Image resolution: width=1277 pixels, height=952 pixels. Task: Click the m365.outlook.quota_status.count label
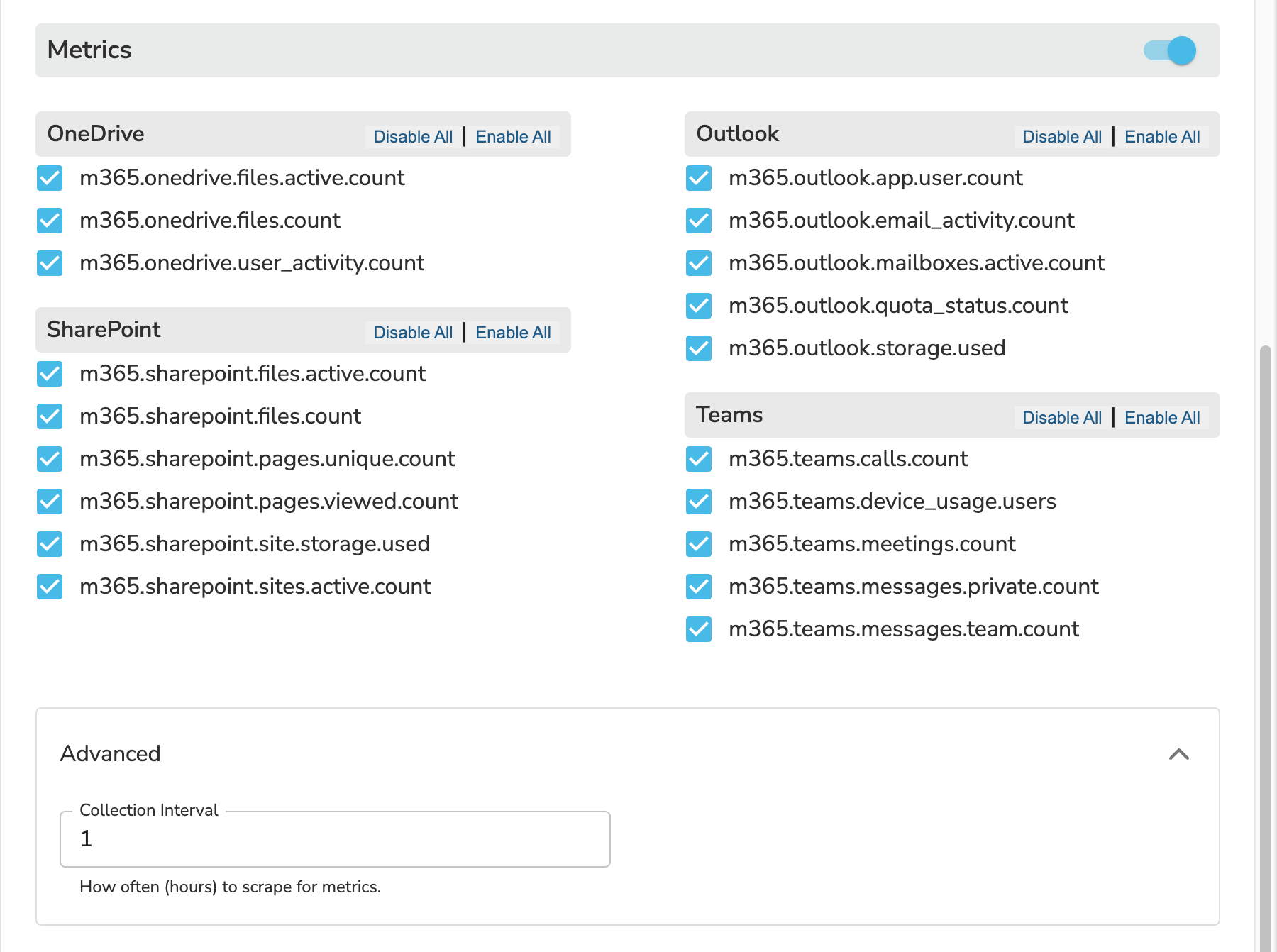coord(898,306)
